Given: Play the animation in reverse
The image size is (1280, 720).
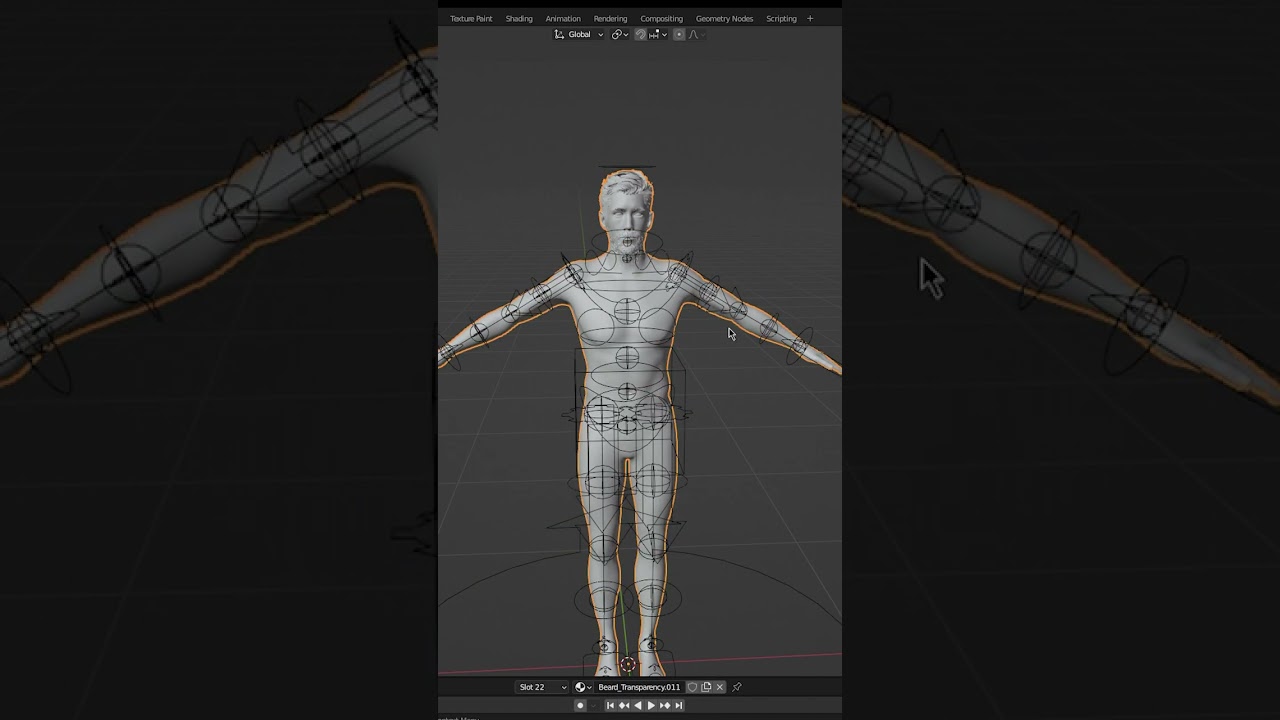Looking at the screenshot, I should 638,706.
